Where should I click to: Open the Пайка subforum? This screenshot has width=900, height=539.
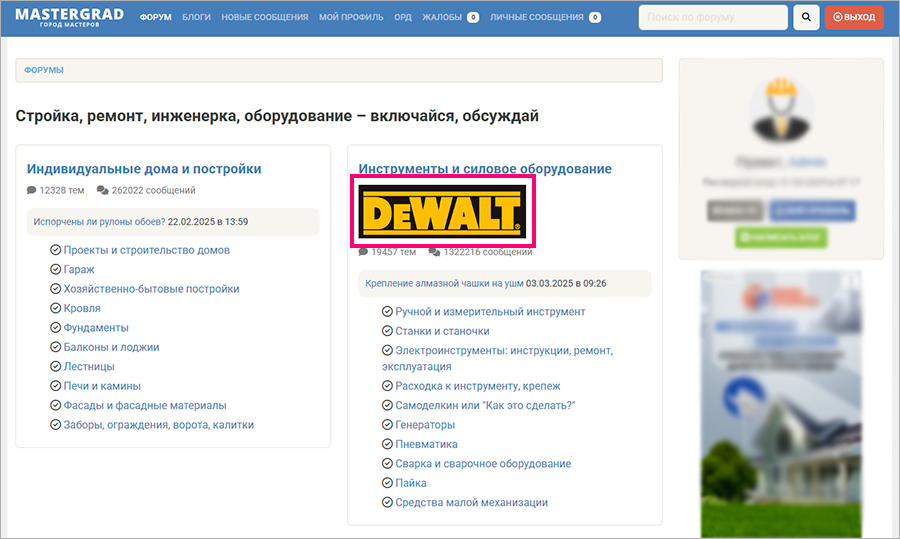click(x=410, y=484)
